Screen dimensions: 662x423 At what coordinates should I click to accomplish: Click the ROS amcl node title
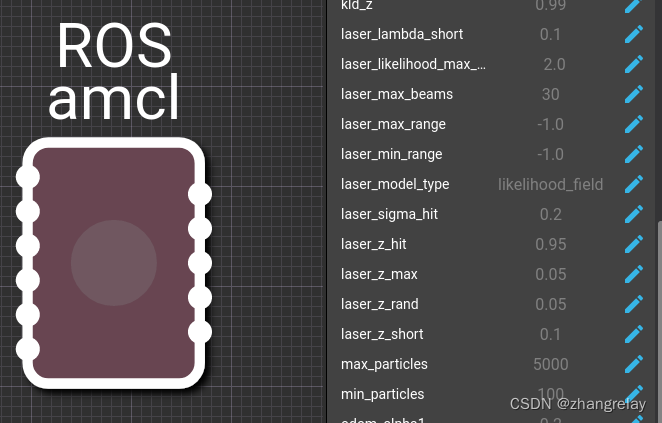114,70
